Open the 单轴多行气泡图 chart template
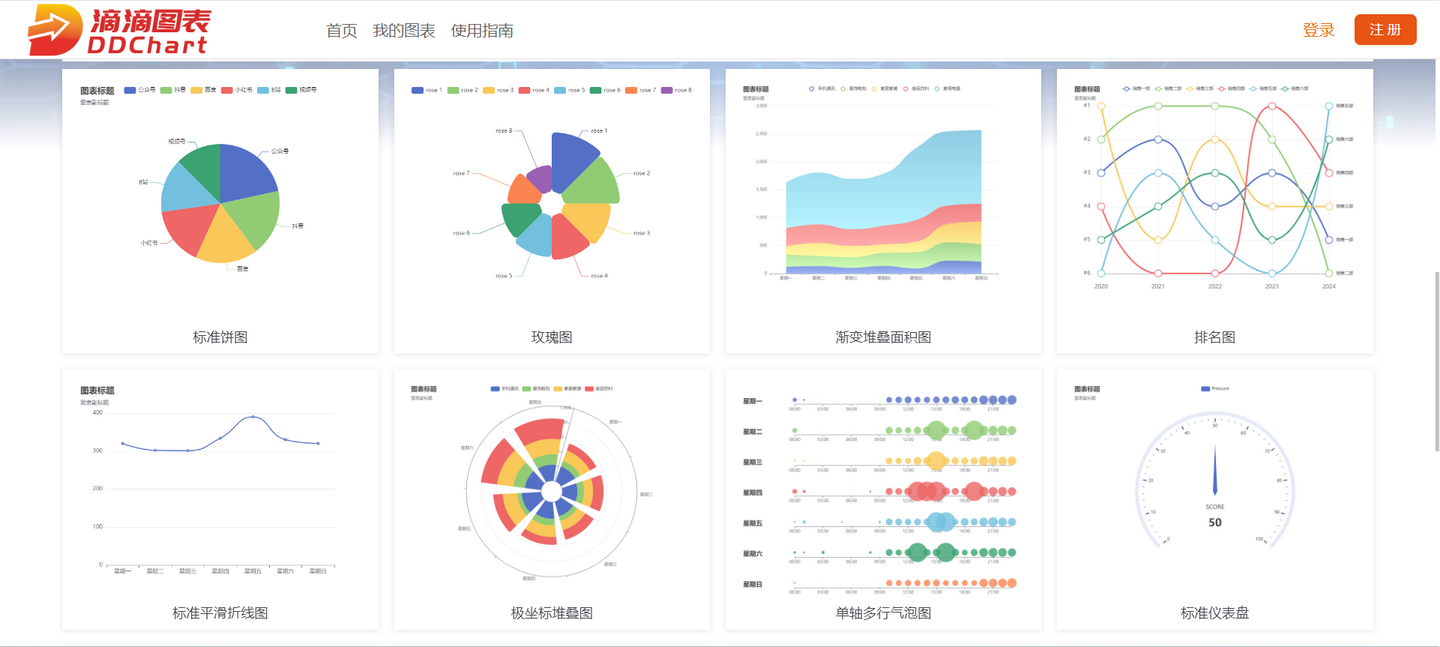Screen dimensions: 1440x647 point(882,613)
